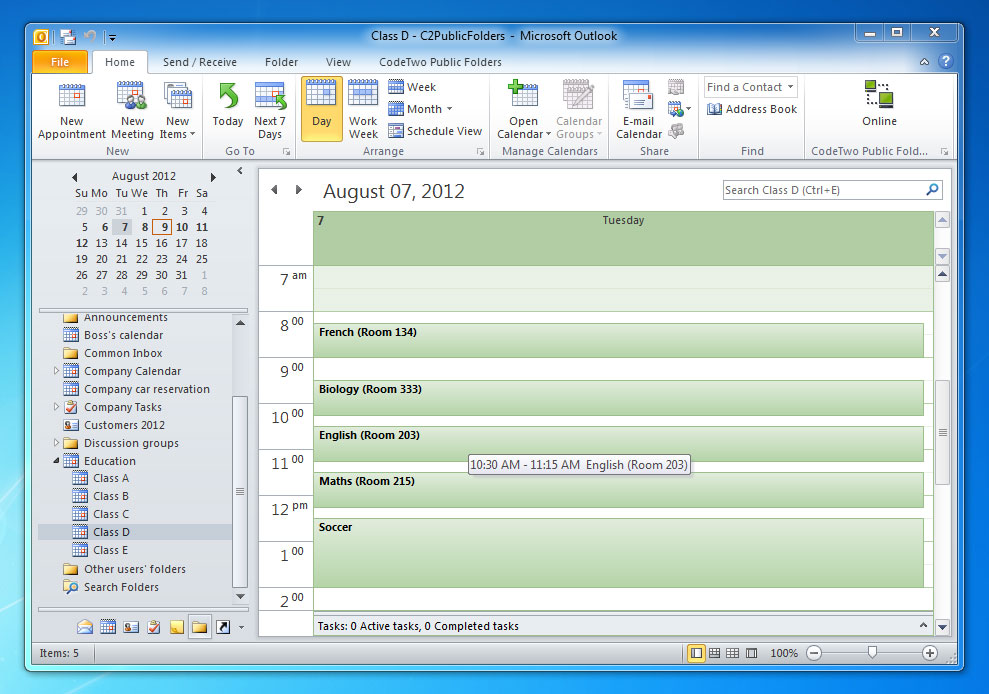Open the New Items dropdown

click(x=177, y=110)
